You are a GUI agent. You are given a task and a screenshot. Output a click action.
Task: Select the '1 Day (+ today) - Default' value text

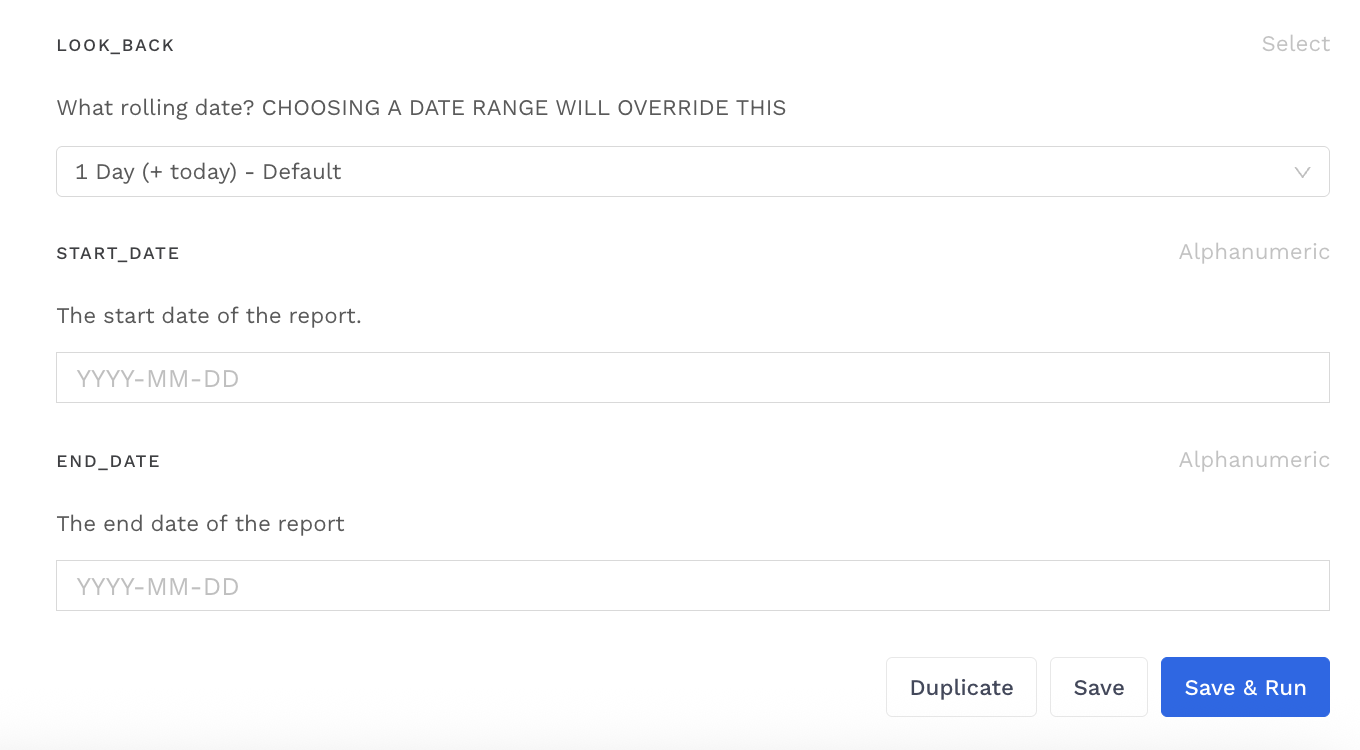coord(208,172)
